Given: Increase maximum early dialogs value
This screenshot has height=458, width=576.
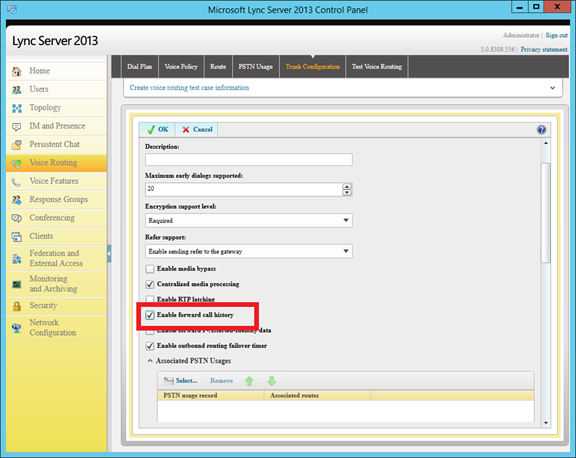Looking at the screenshot, I should click(x=347, y=187).
